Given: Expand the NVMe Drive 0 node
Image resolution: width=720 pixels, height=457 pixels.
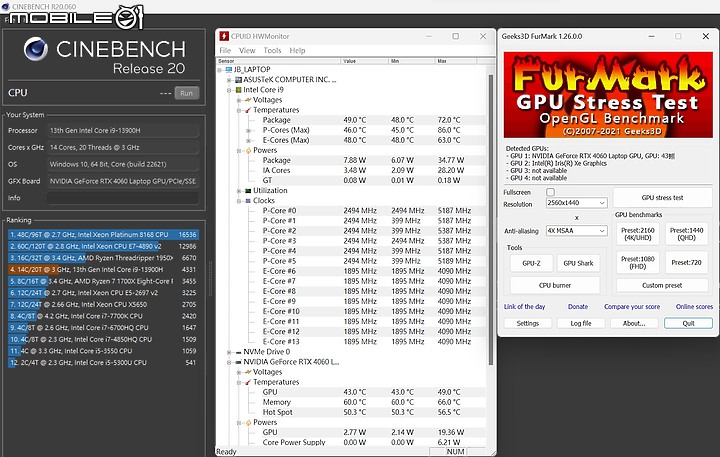Looking at the screenshot, I should 229,352.
